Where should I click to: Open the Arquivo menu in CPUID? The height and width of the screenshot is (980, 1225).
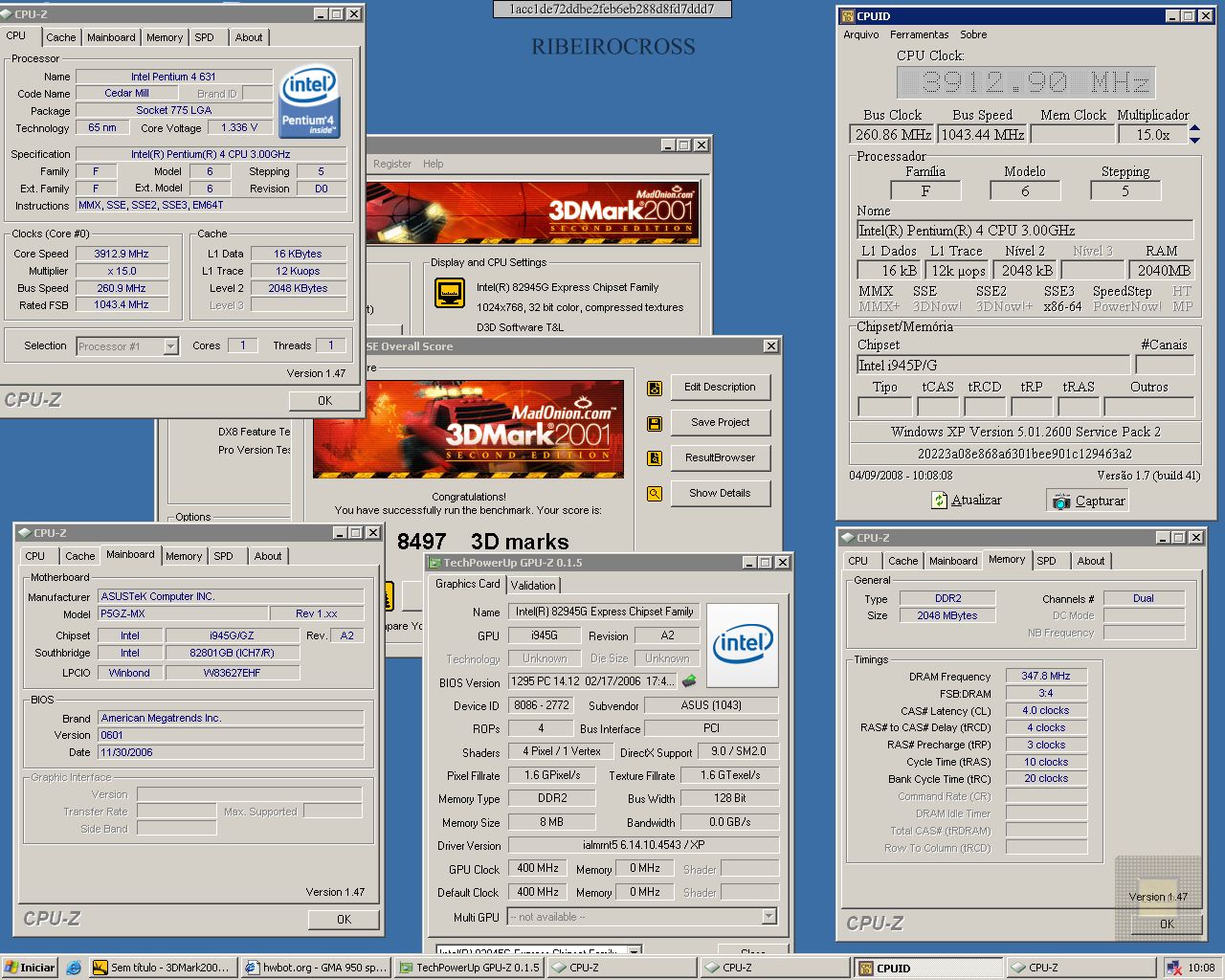click(861, 34)
